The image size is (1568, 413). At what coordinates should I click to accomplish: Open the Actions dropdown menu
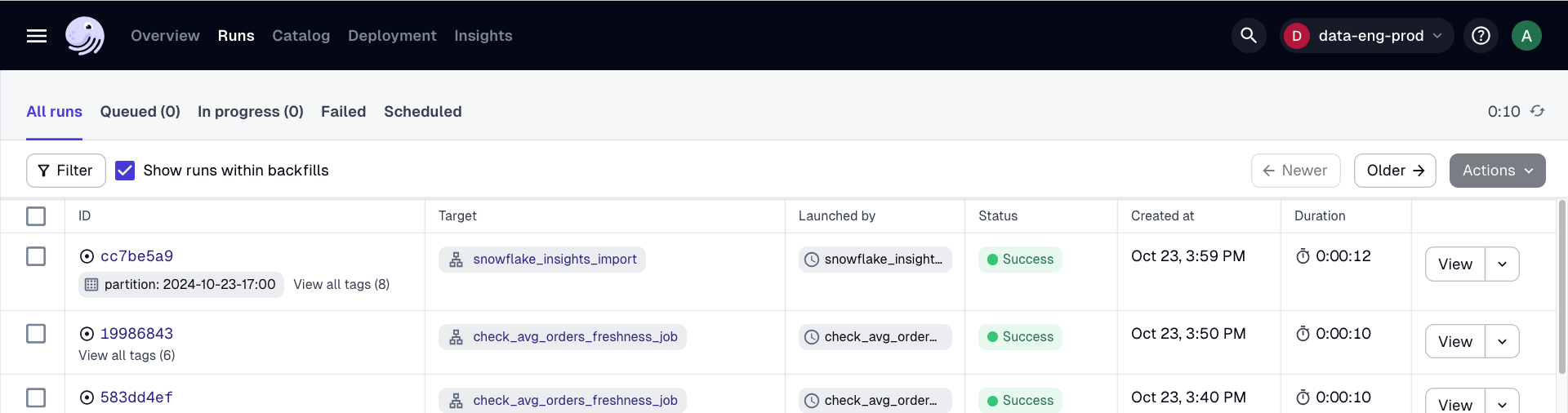[x=1496, y=171]
